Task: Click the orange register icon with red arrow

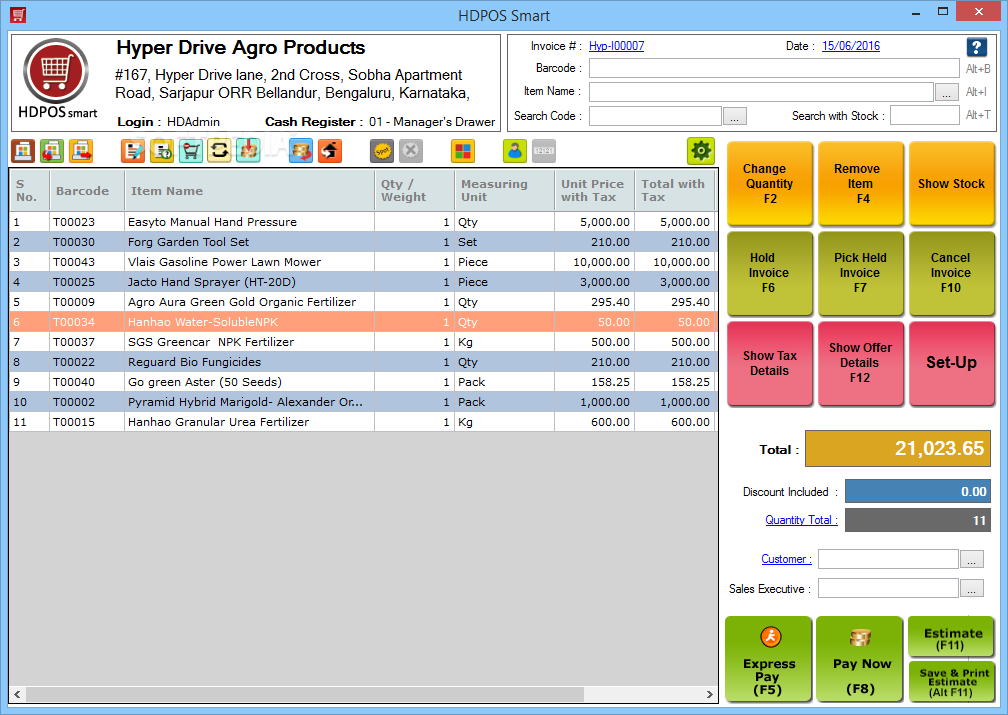Action: (x=81, y=151)
